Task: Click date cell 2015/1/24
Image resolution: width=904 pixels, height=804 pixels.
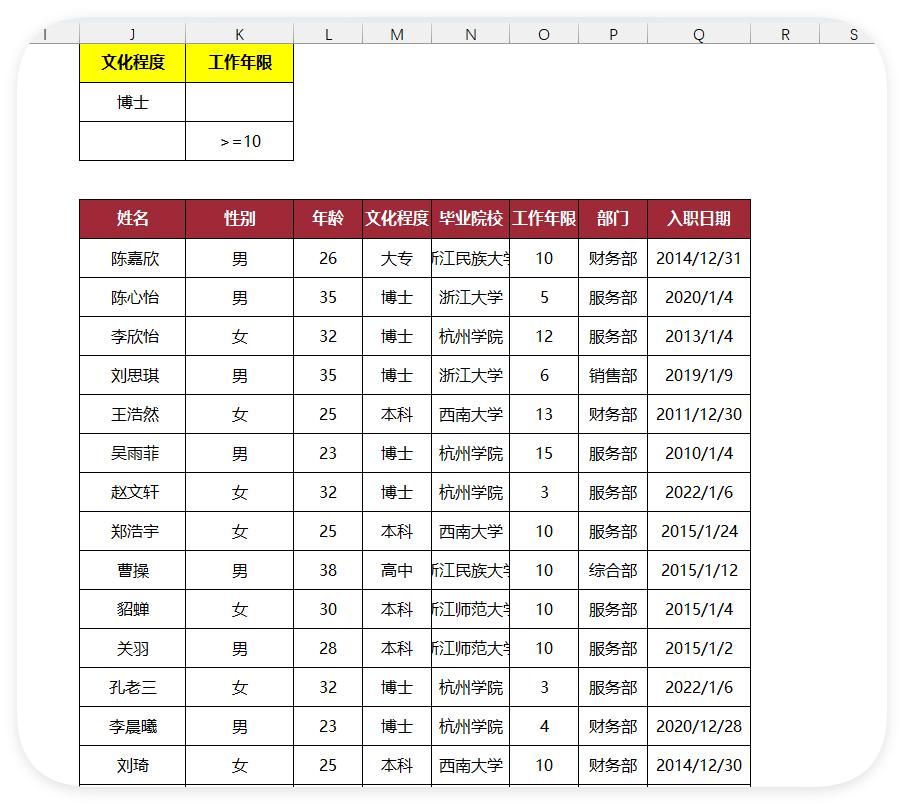Action: click(x=699, y=531)
